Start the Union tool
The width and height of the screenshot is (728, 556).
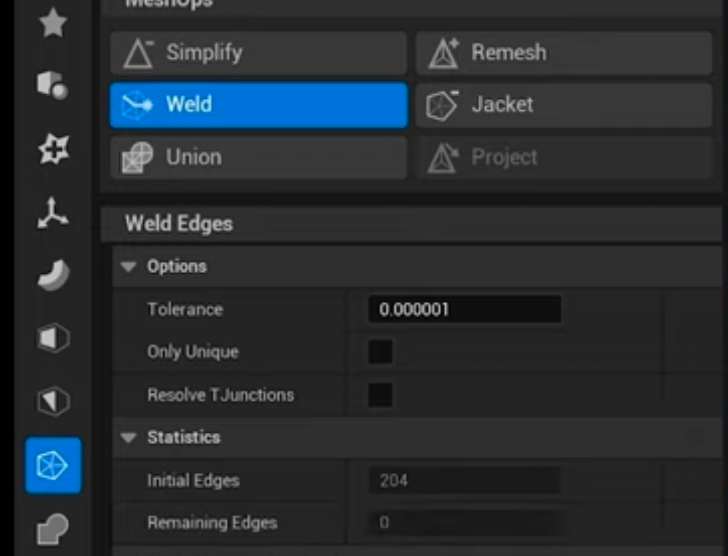(258, 158)
